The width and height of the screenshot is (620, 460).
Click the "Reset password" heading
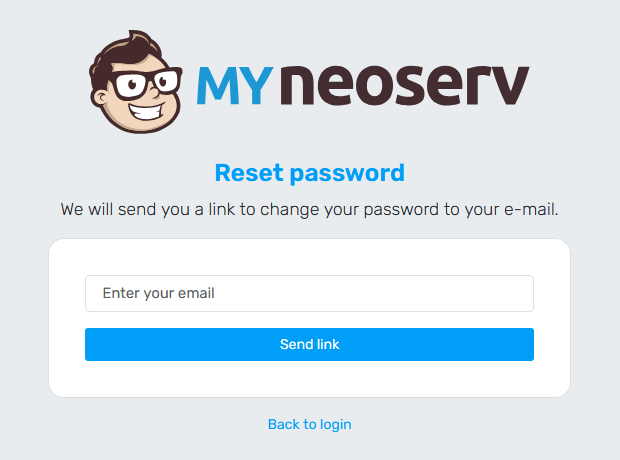(x=309, y=173)
